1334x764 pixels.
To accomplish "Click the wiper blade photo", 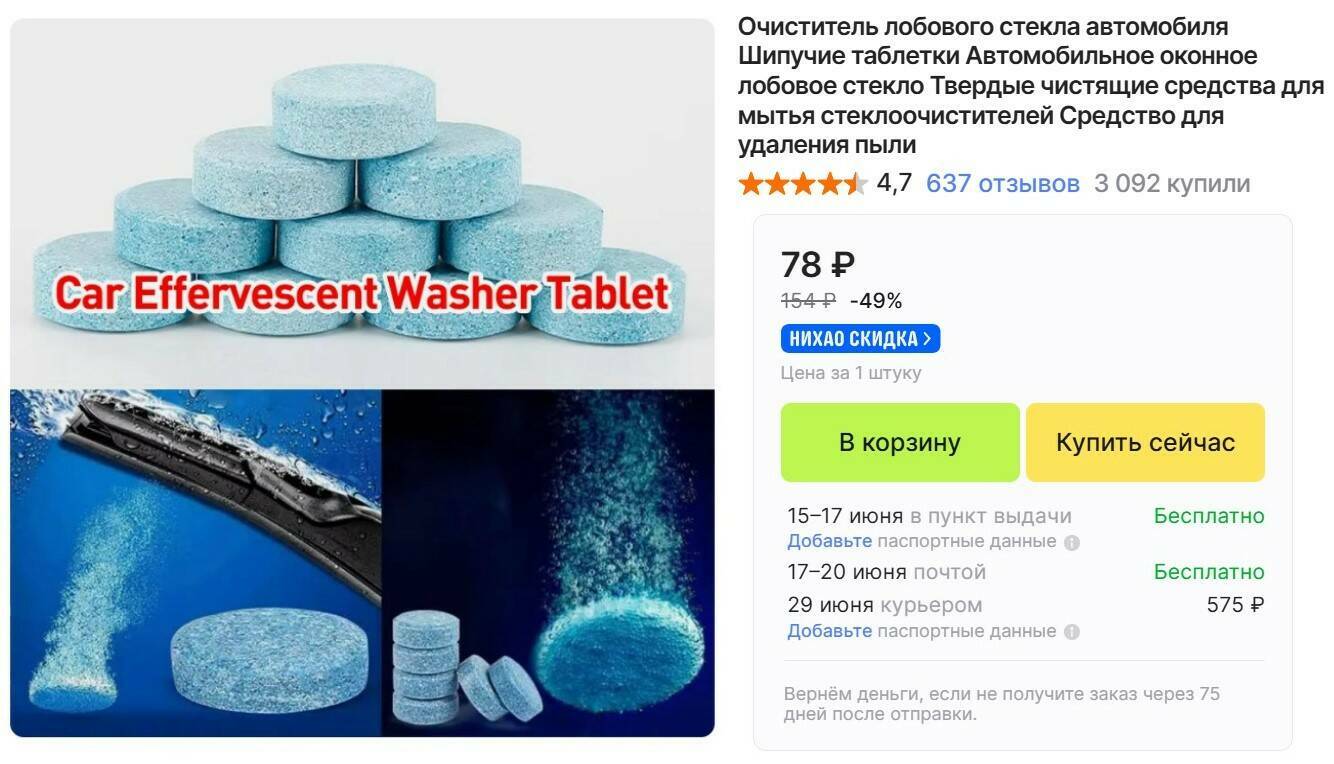I will click(x=196, y=563).
